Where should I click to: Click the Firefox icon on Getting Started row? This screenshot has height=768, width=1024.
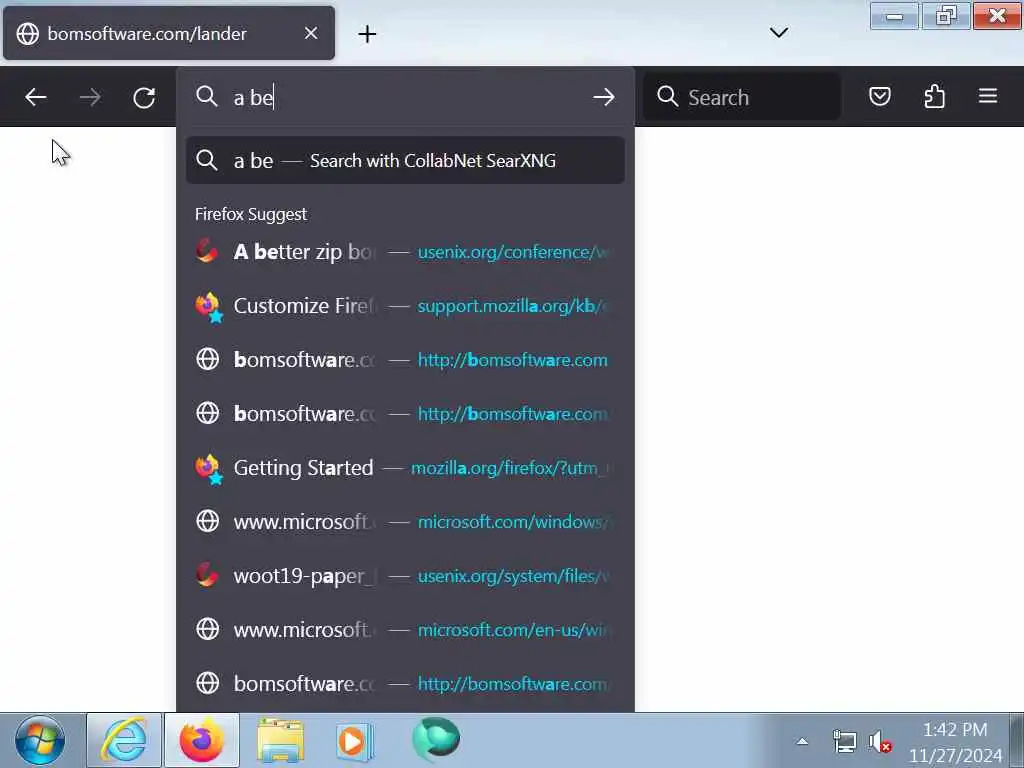click(x=209, y=469)
